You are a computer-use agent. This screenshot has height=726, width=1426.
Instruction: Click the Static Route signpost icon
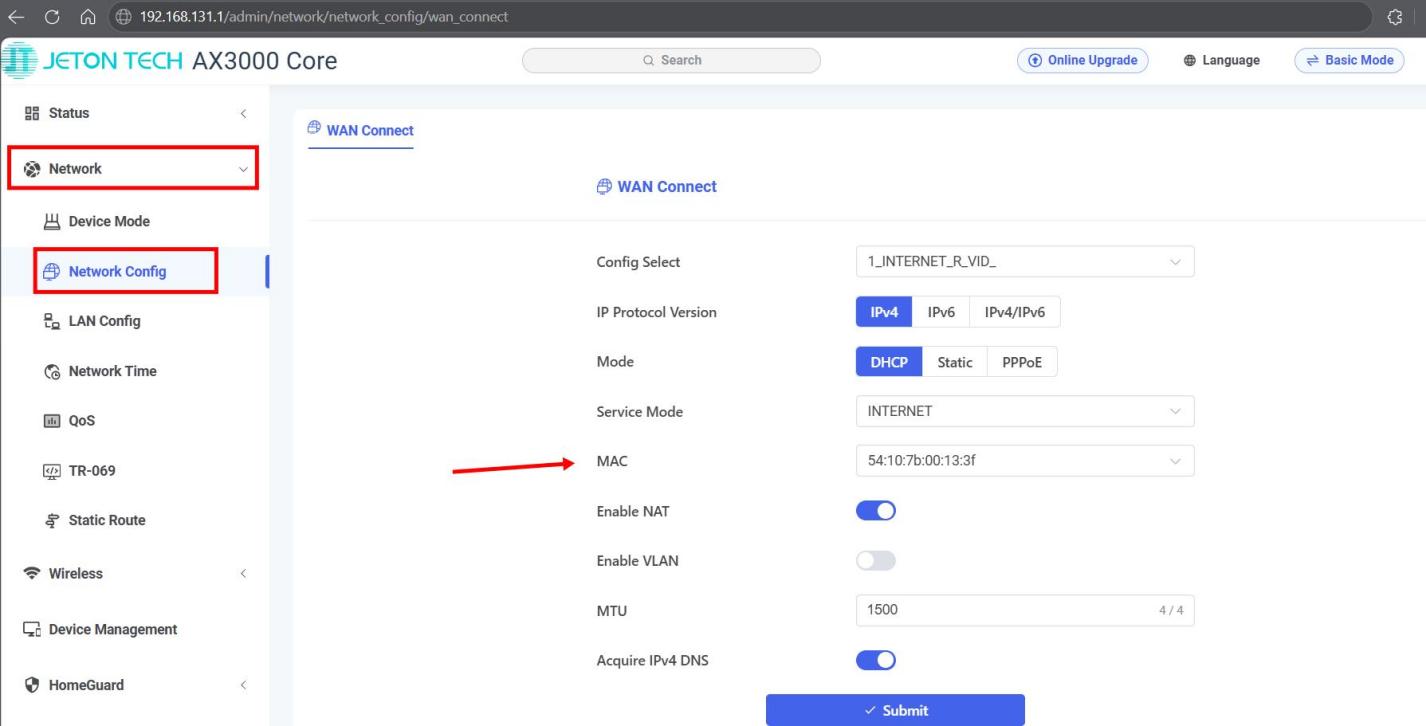click(x=52, y=520)
